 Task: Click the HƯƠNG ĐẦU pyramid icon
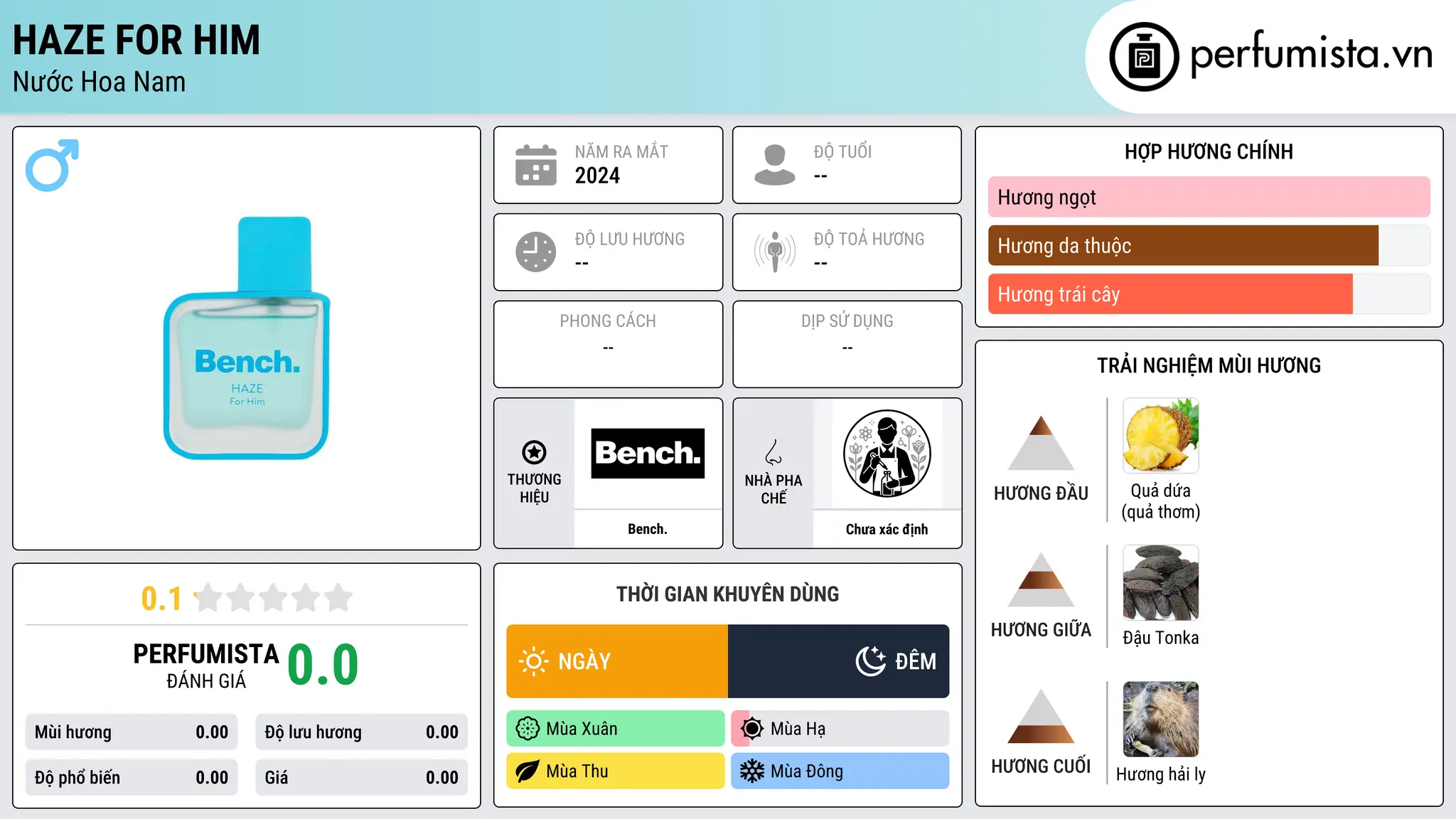tap(1041, 443)
